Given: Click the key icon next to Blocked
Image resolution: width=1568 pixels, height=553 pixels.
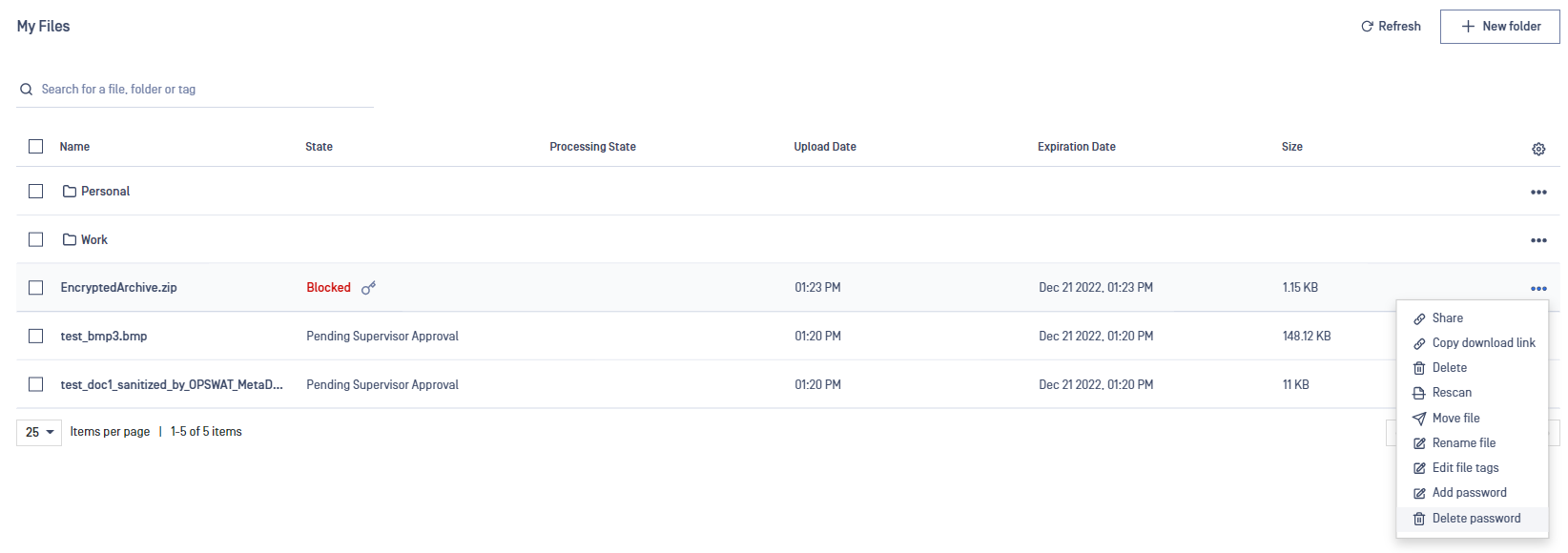Looking at the screenshot, I should [x=369, y=287].
